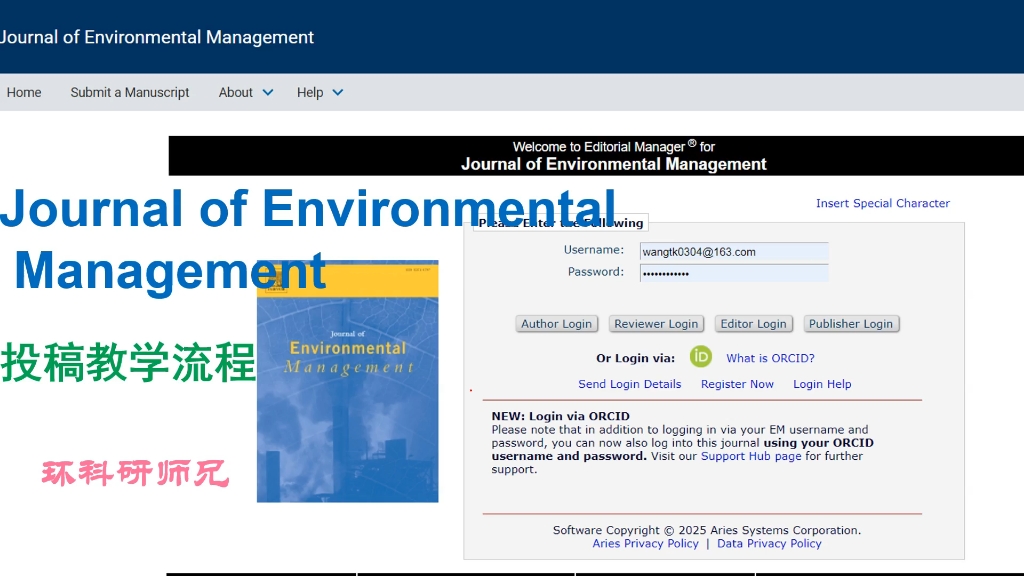Click the 'Welcome to Editorial Manager' banner text
The image size is (1024, 576).
tap(614, 147)
